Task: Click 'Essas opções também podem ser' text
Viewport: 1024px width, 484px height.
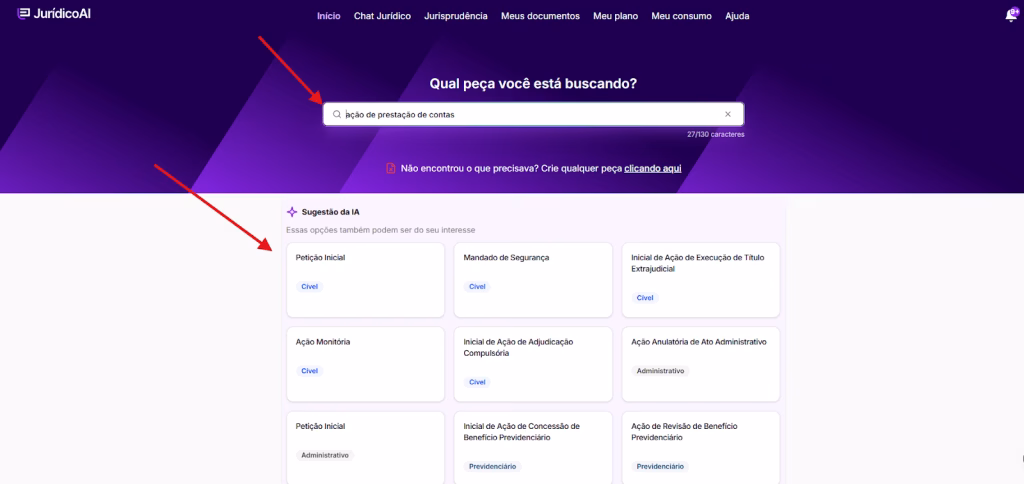Action: 381,230
